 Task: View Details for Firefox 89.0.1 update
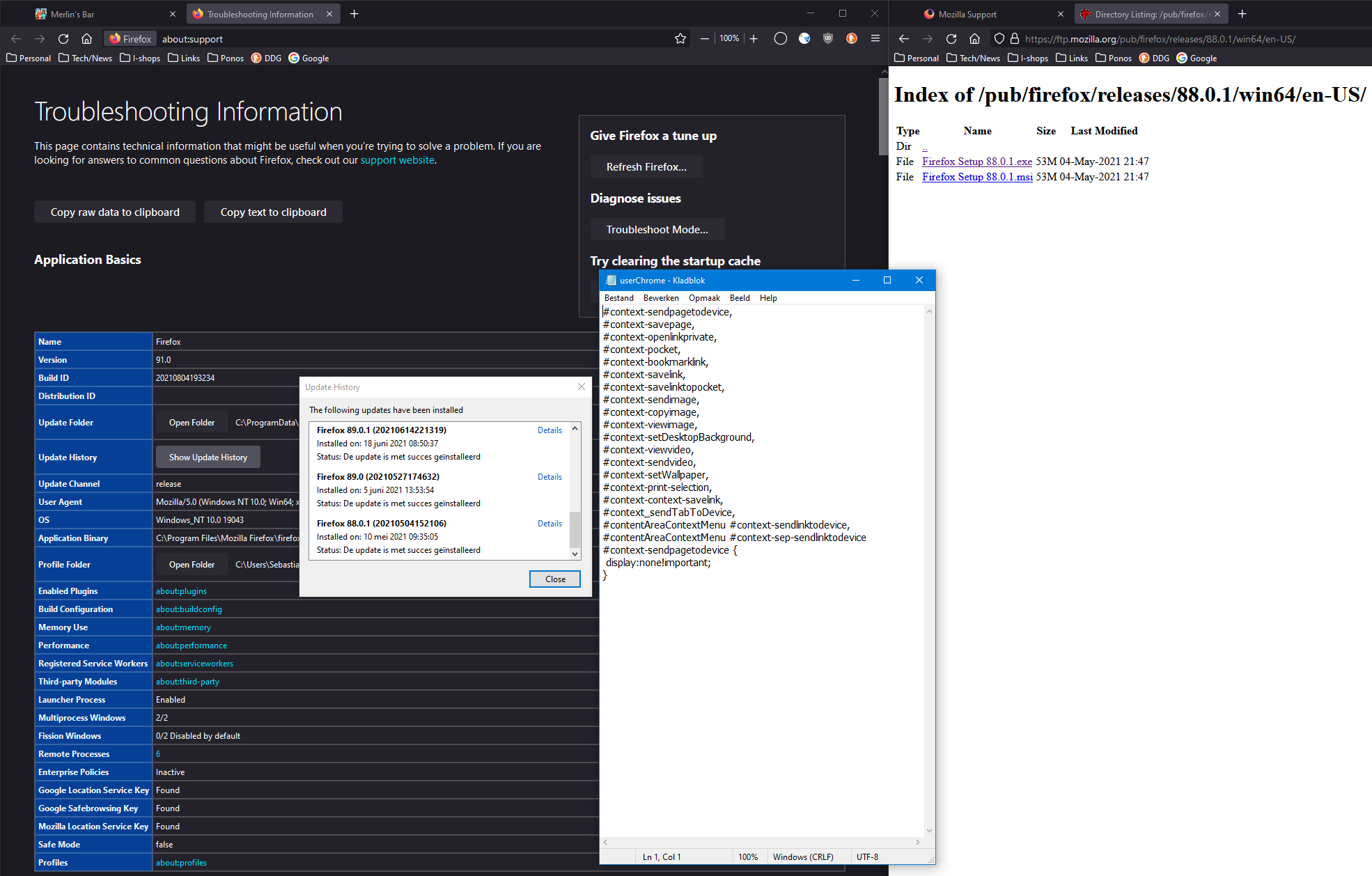[549, 430]
